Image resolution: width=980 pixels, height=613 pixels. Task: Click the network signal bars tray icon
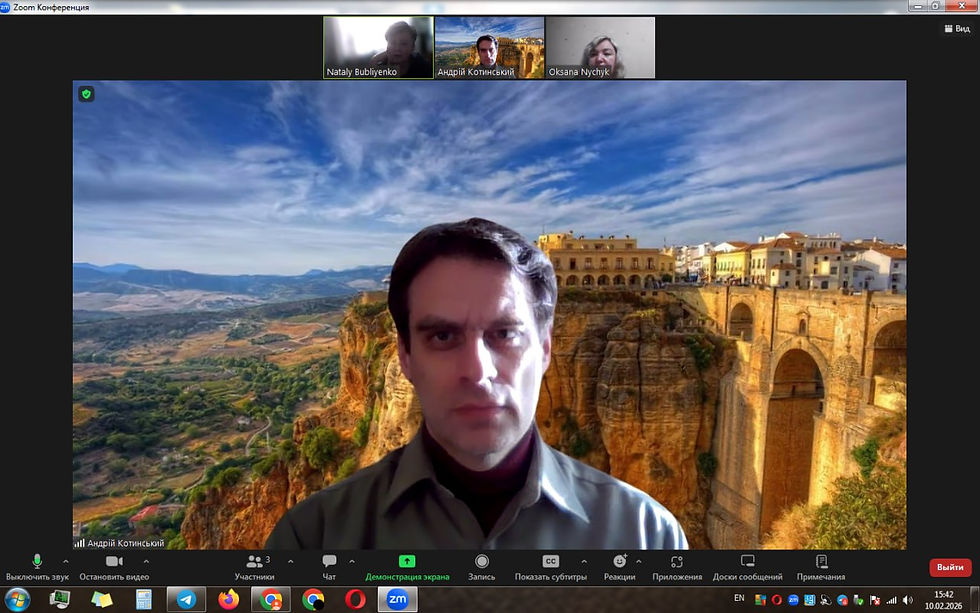point(891,600)
